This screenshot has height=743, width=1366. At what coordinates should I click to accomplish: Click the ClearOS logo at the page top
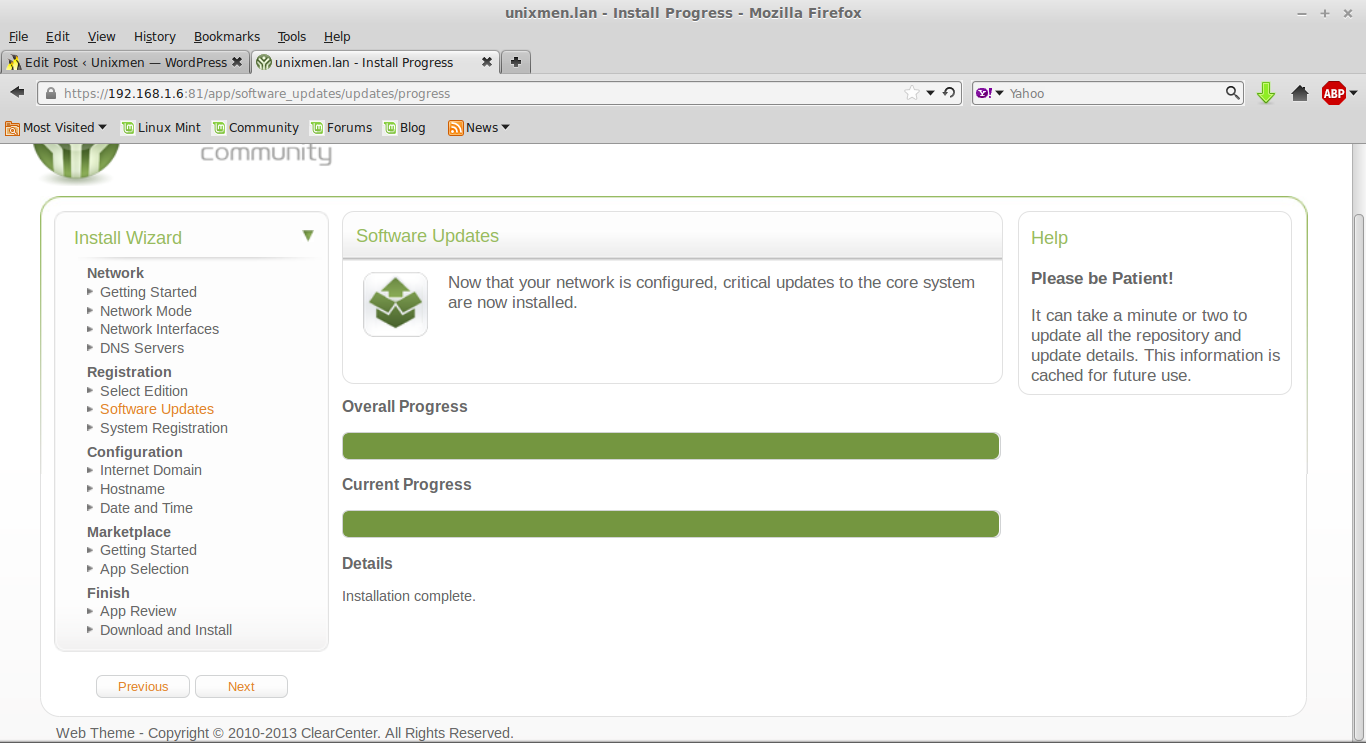77,162
